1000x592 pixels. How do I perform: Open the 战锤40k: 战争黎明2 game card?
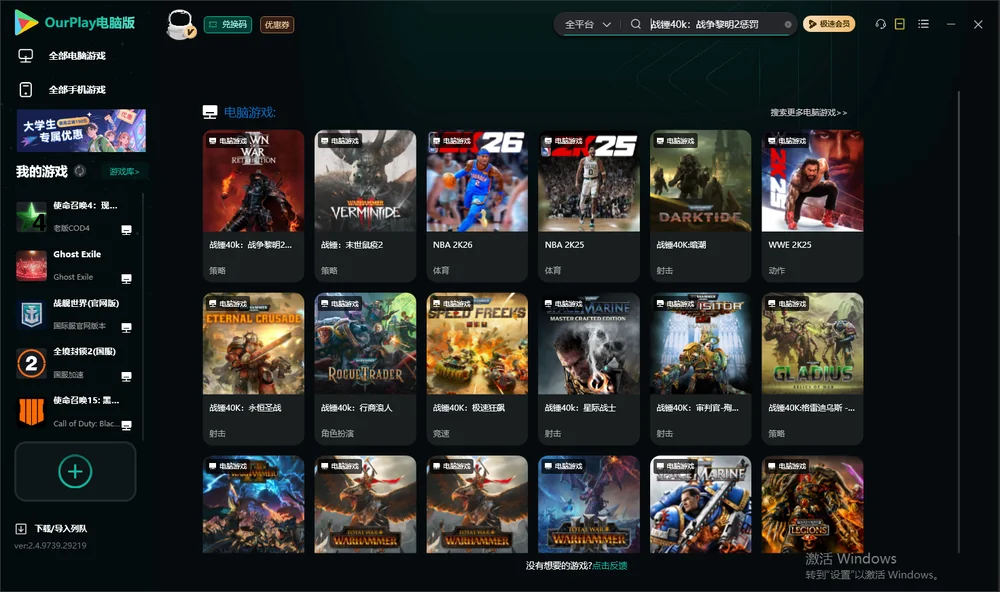click(x=253, y=205)
